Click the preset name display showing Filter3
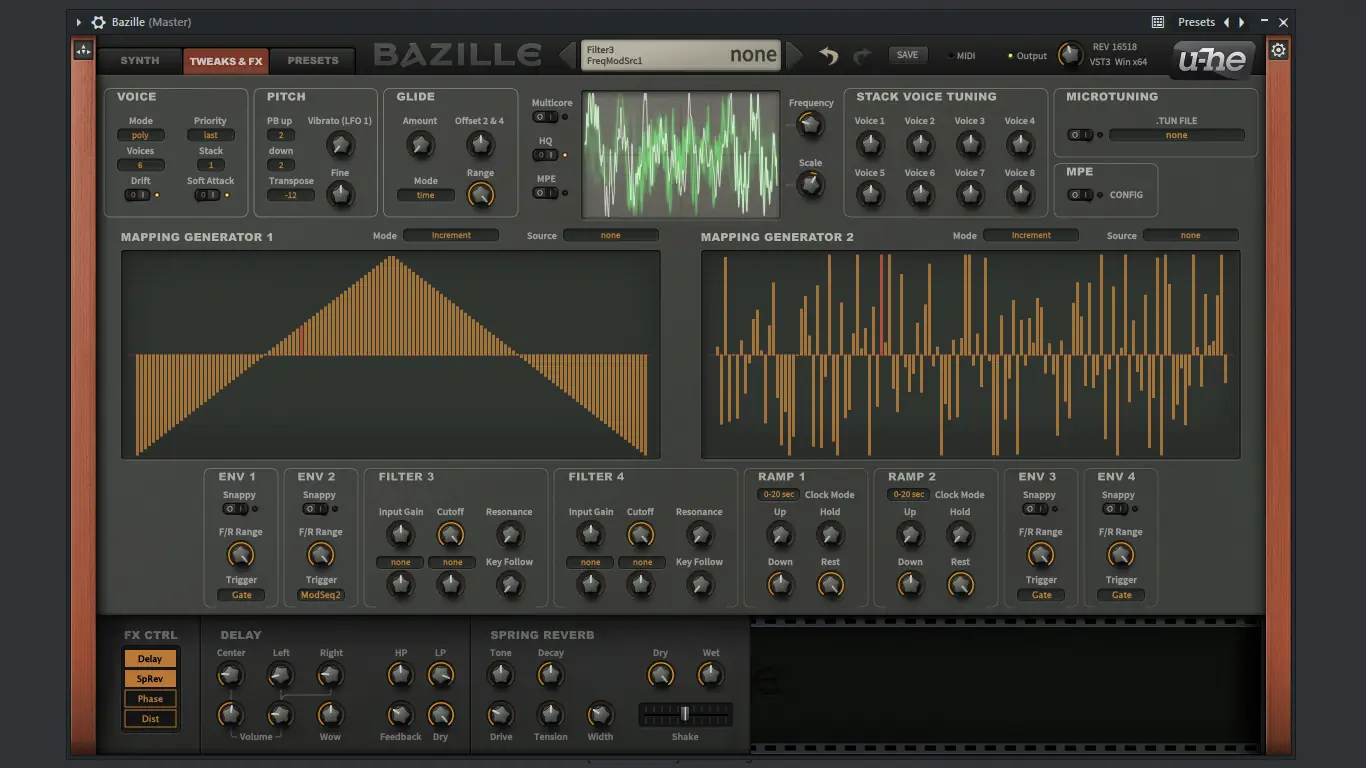Screen dimensions: 1366x768 click(x=681, y=55)
